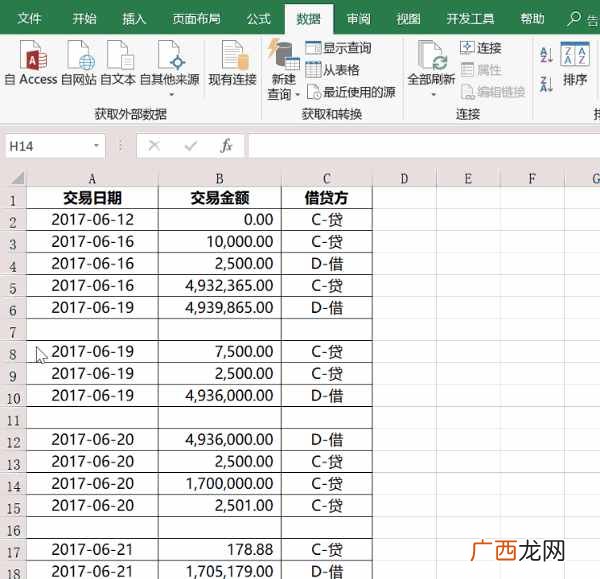This screenshot has height=579, width=600.
Task: Click header cell 交易金额
Action: [220, 198]
